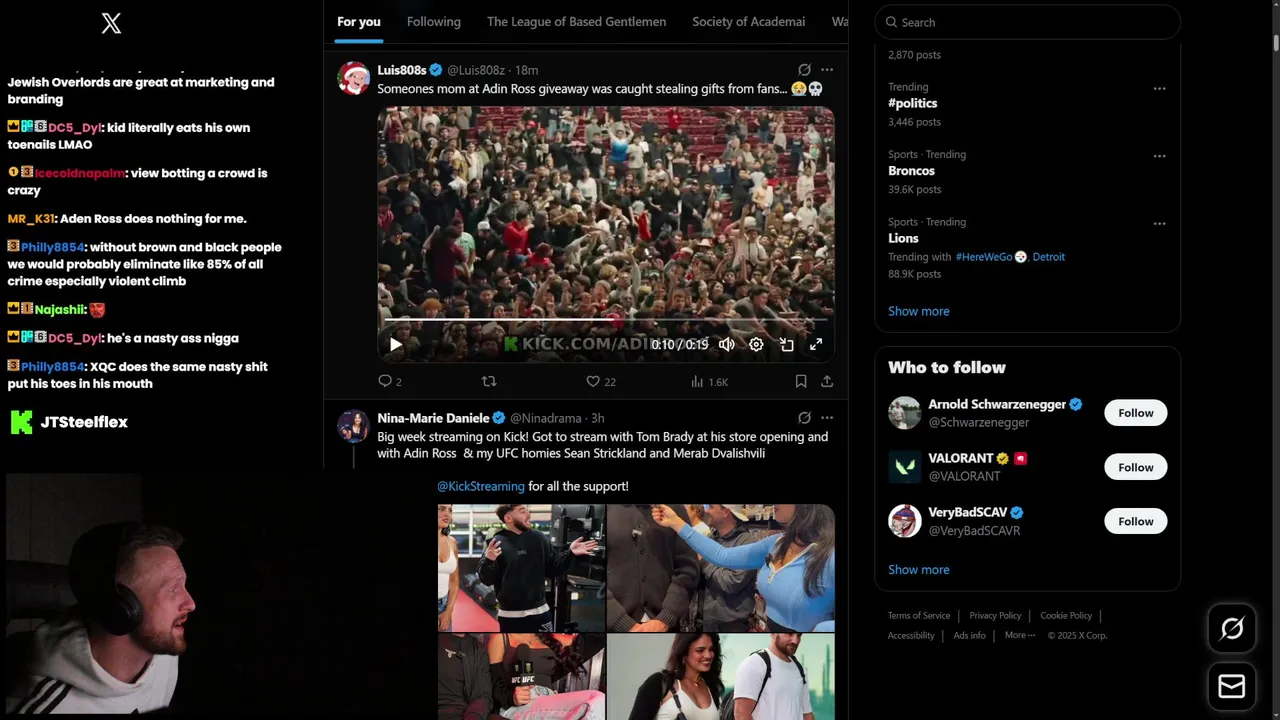Open more options on Luis808s post

pos(827,70)
